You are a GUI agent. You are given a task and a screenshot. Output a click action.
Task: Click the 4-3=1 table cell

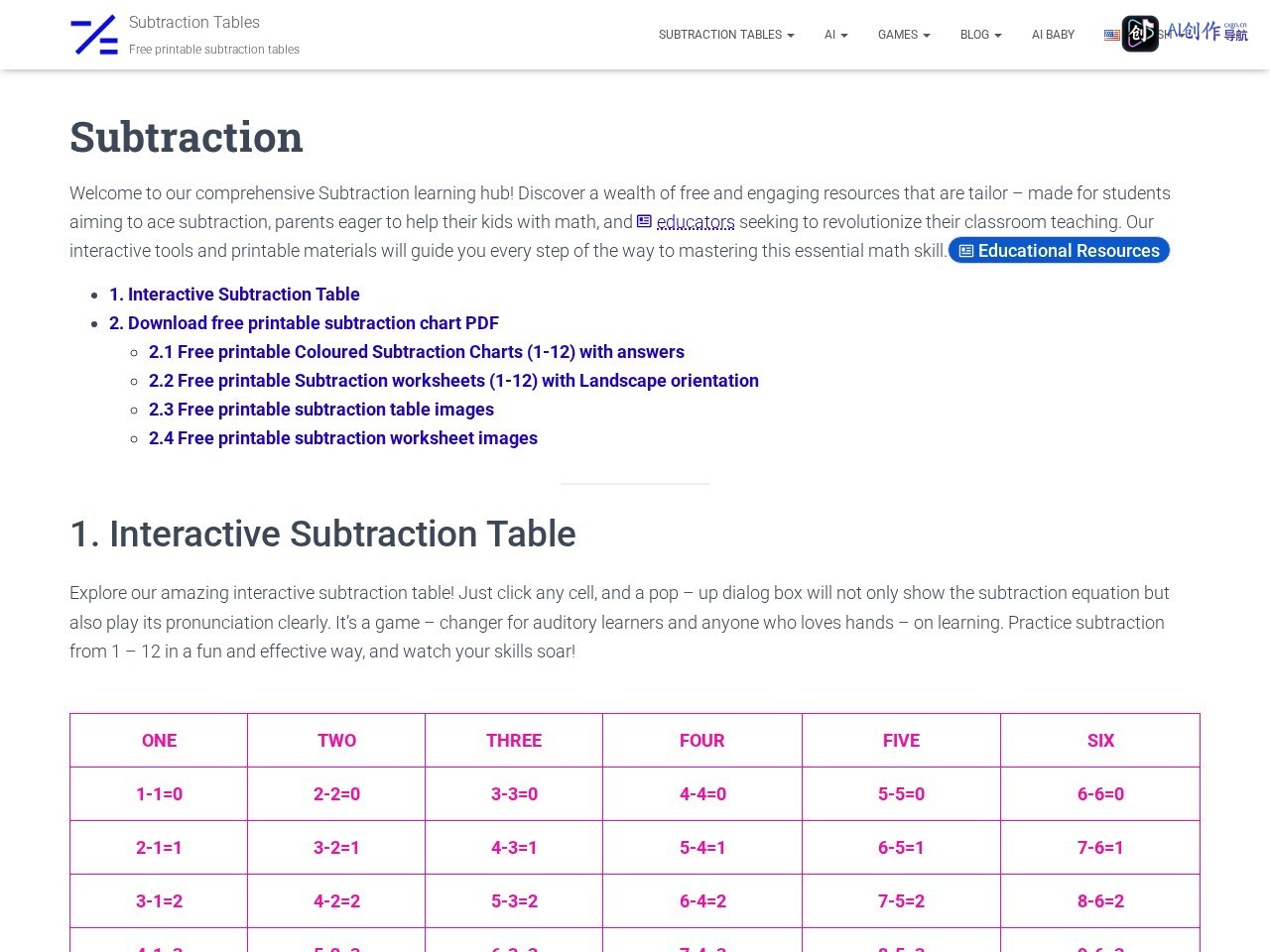pyautogui.click(x=514, y=848)
